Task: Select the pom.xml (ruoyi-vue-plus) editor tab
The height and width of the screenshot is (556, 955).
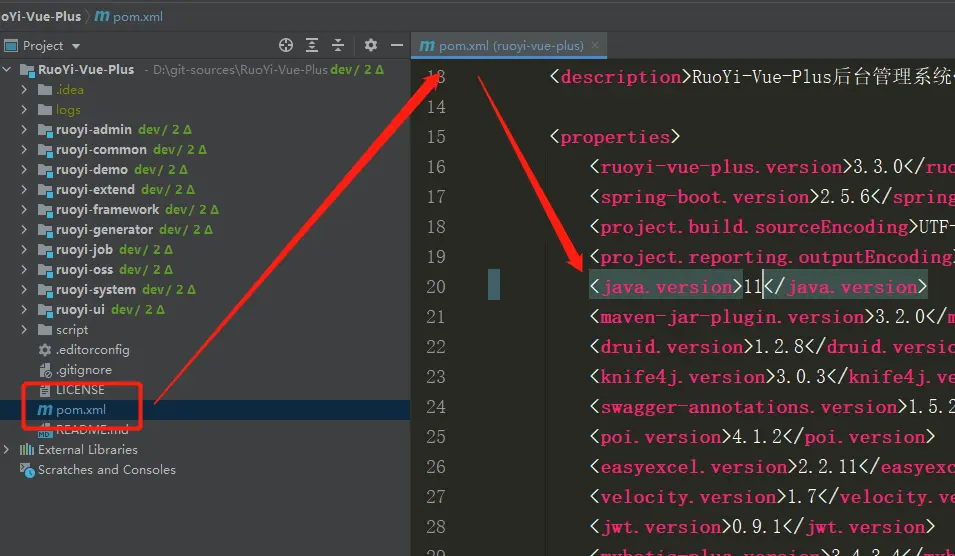Action: point(509,46)
